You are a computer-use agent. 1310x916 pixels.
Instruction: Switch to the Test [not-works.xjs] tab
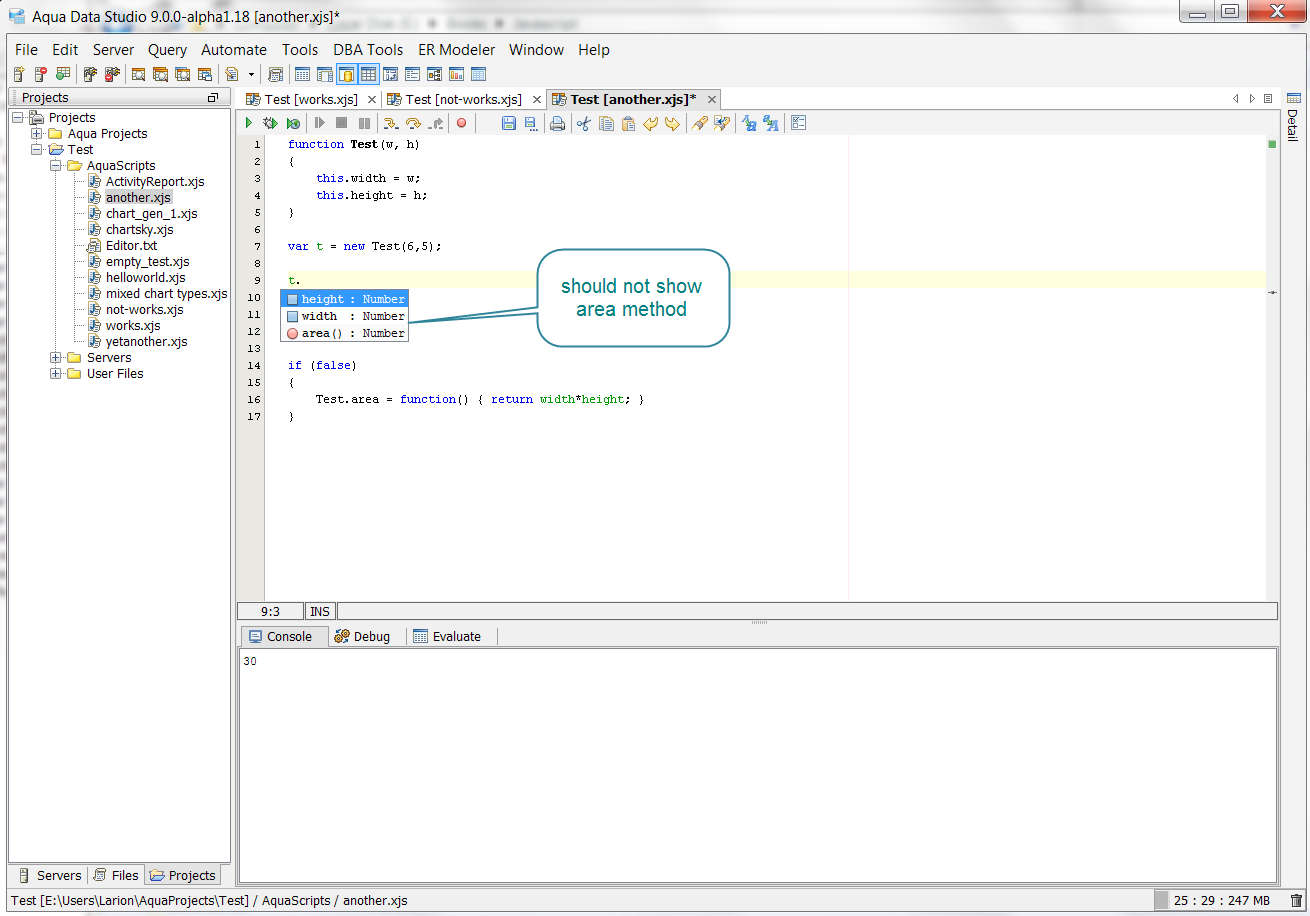[464, 99]
